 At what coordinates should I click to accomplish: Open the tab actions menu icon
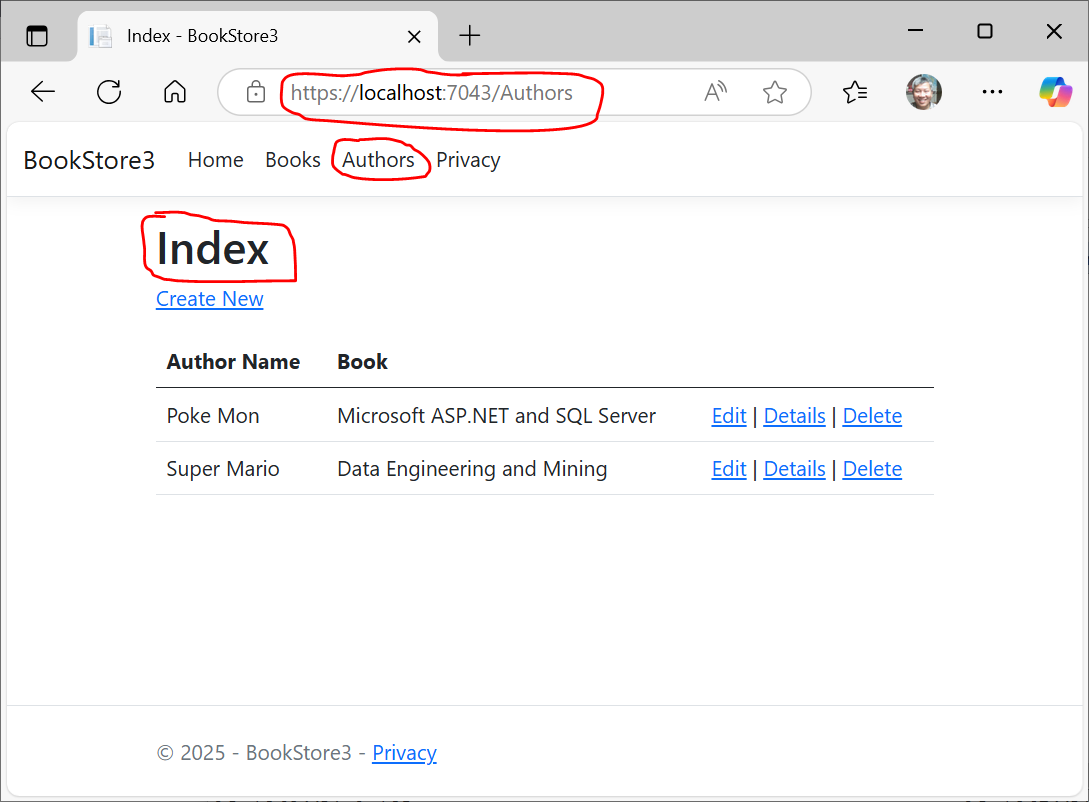pos(37,35)
